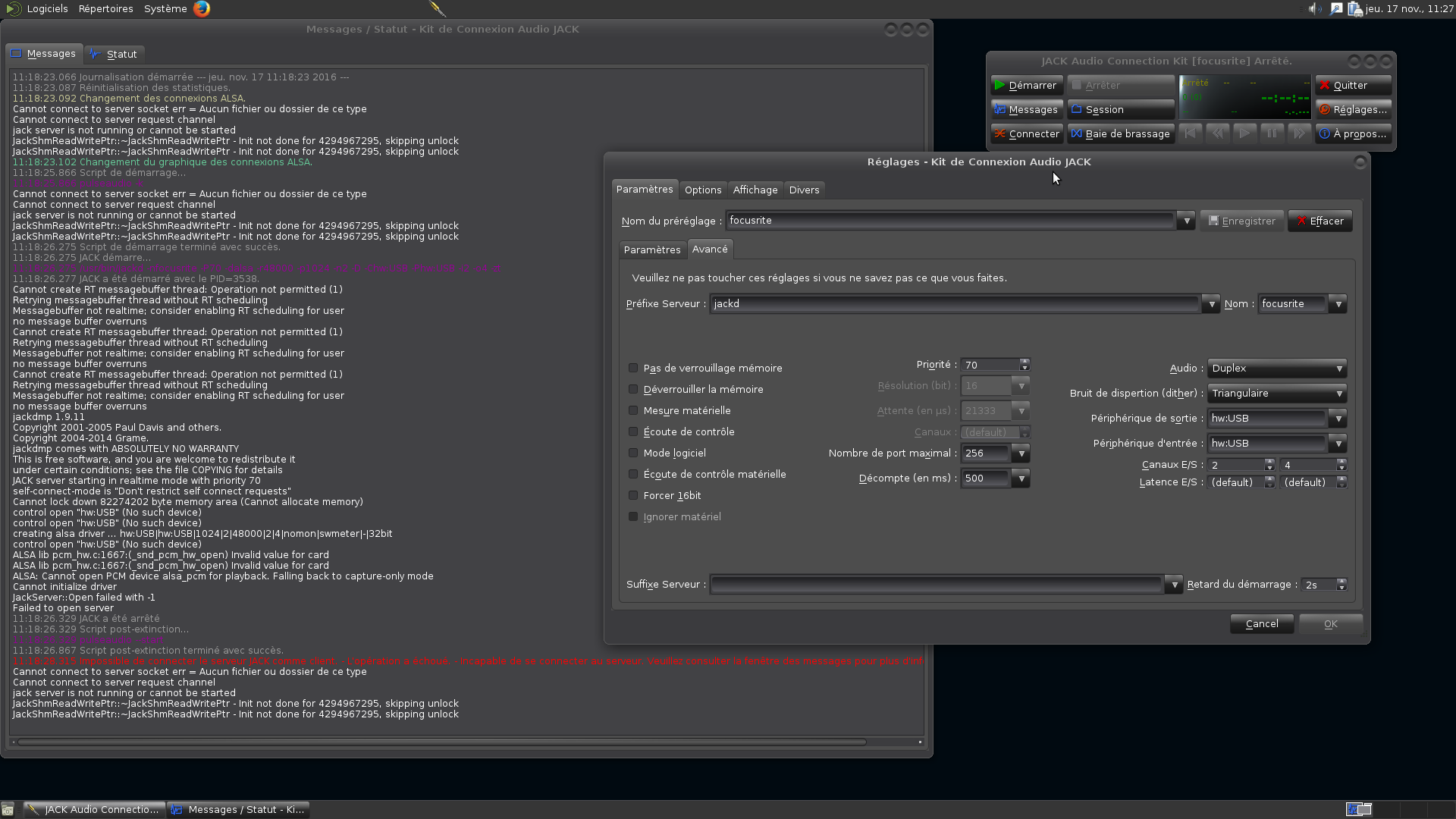
Task: Click the Suffixe Serveur input field
Action: [x=936, y=584]
